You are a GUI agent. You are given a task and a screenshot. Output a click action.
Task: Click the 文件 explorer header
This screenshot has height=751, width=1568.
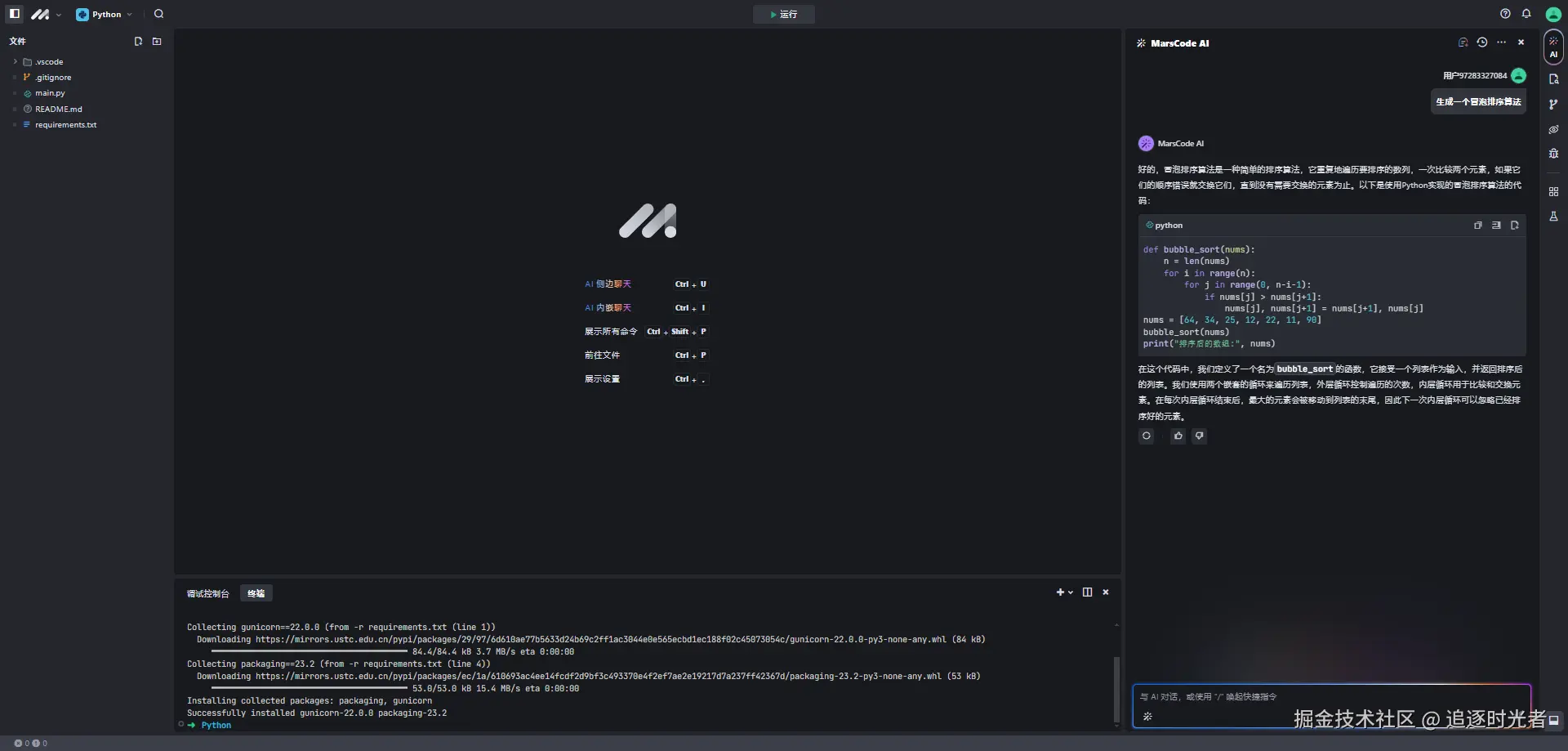coord(17,41)
